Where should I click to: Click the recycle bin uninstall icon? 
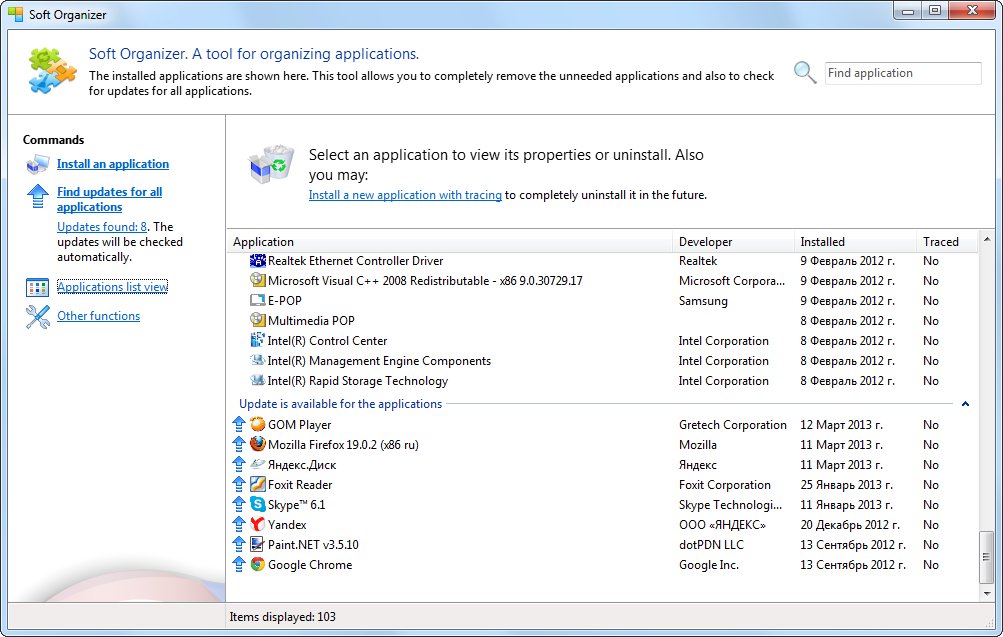pyautogui.click(x=271, y=164)
